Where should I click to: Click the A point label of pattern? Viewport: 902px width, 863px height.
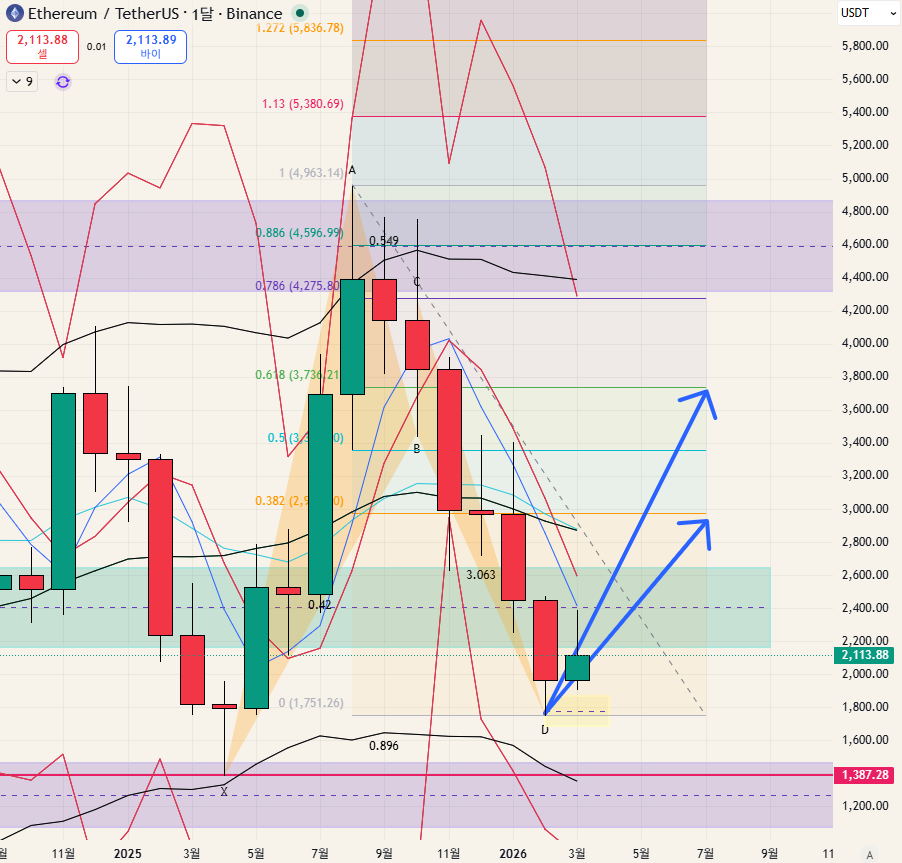353,170
